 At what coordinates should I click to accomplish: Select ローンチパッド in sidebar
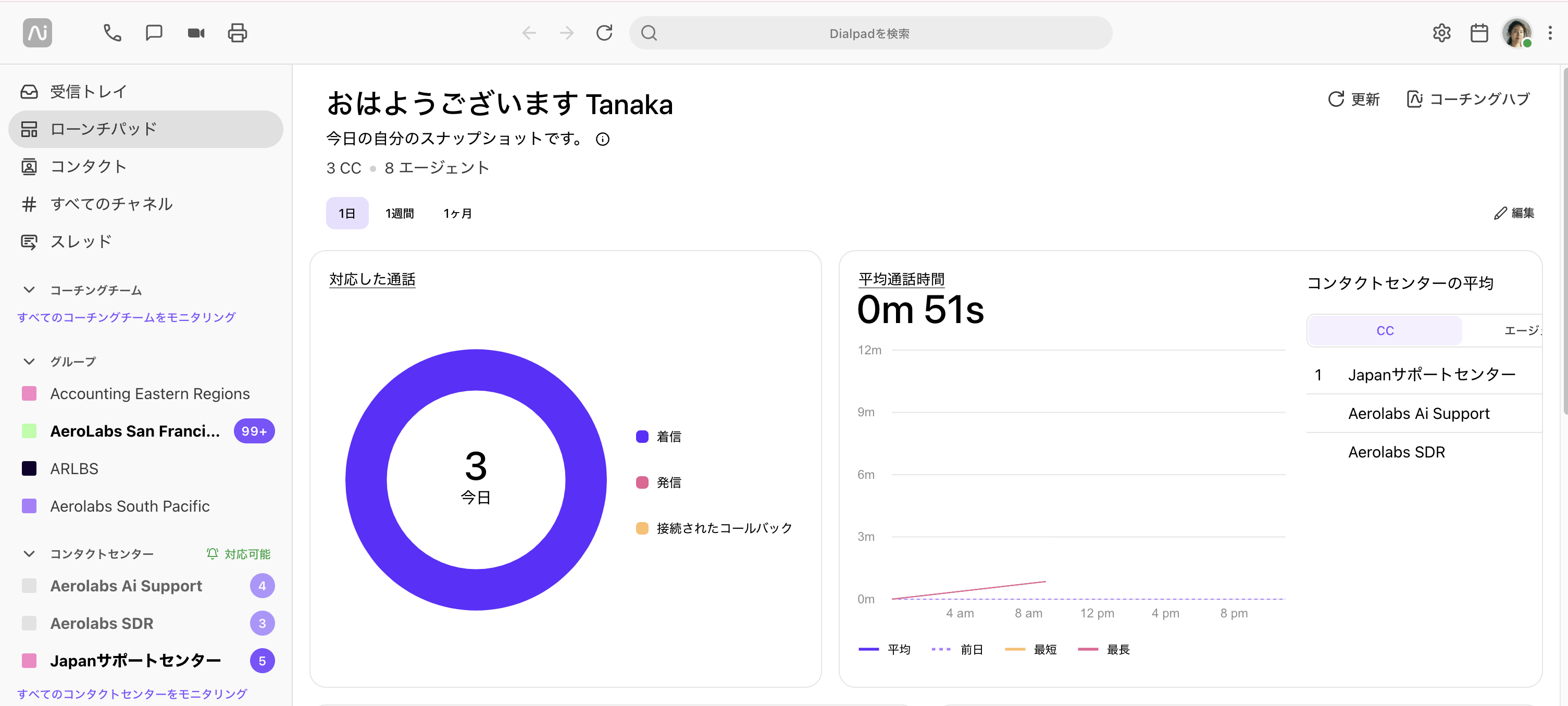coord(146,129)
